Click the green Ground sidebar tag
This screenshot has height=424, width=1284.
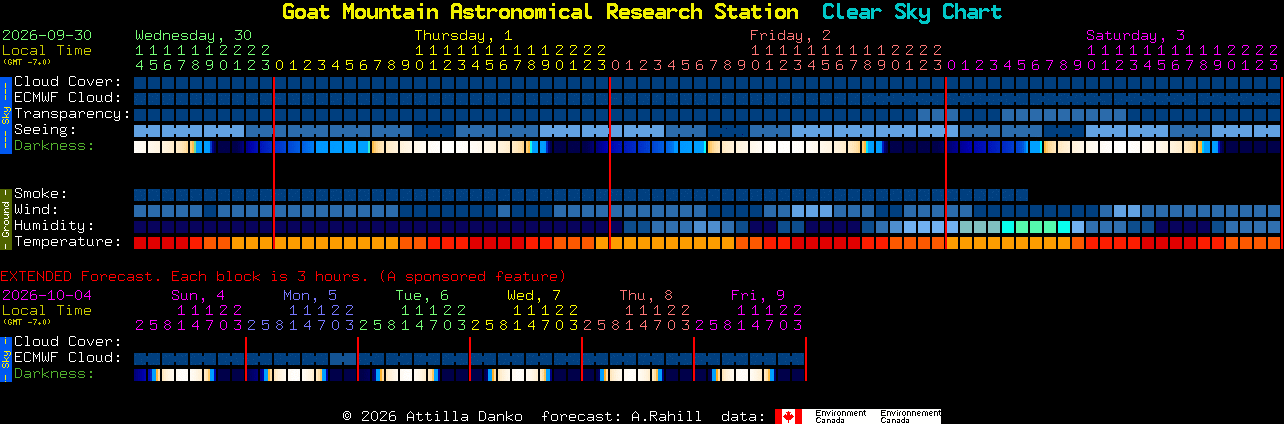[5, 218]
